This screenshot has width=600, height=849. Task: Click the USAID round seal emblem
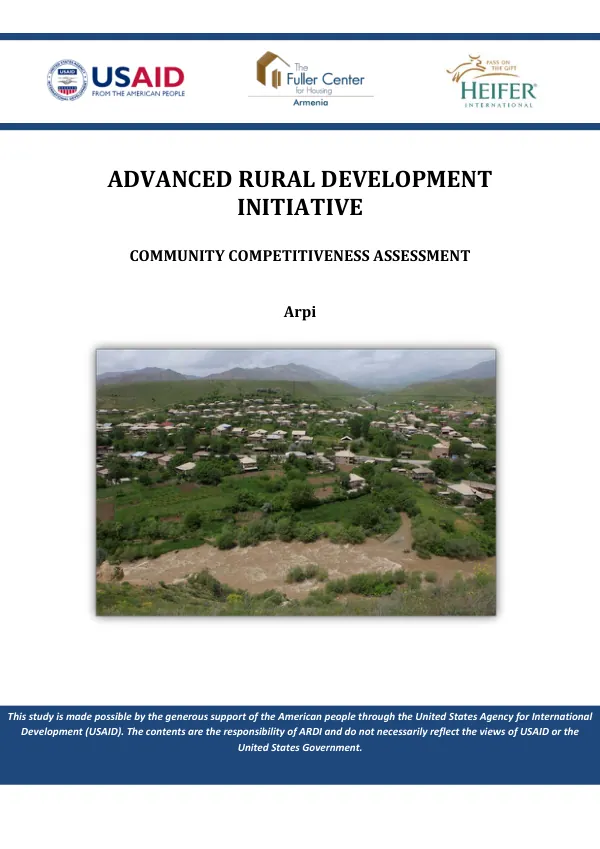coord(67,80)
